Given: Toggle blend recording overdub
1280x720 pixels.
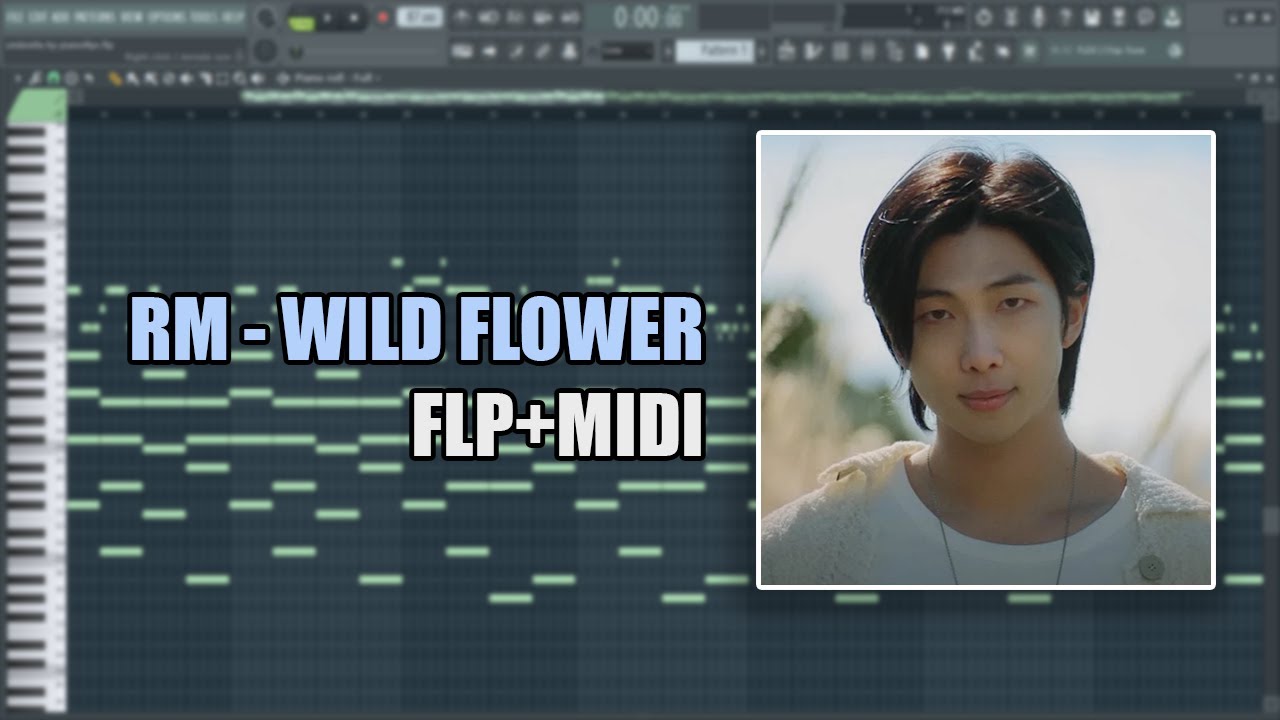Looking at the screenshot, I should 542,17.
